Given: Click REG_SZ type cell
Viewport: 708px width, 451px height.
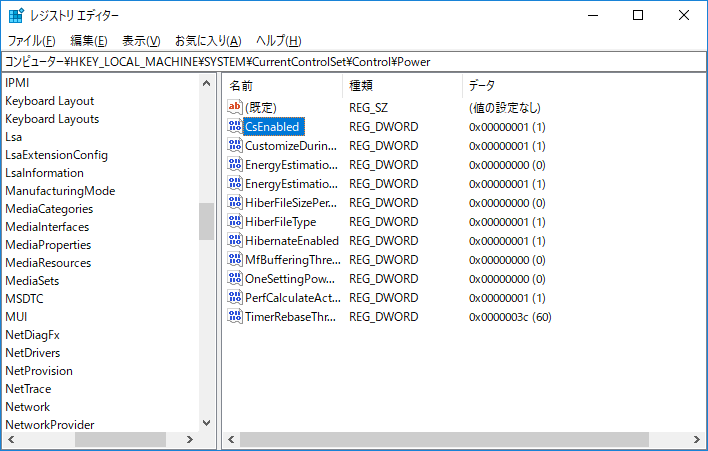Looking at the screenshot, I should pyautogui.click(x=368, y=107).
